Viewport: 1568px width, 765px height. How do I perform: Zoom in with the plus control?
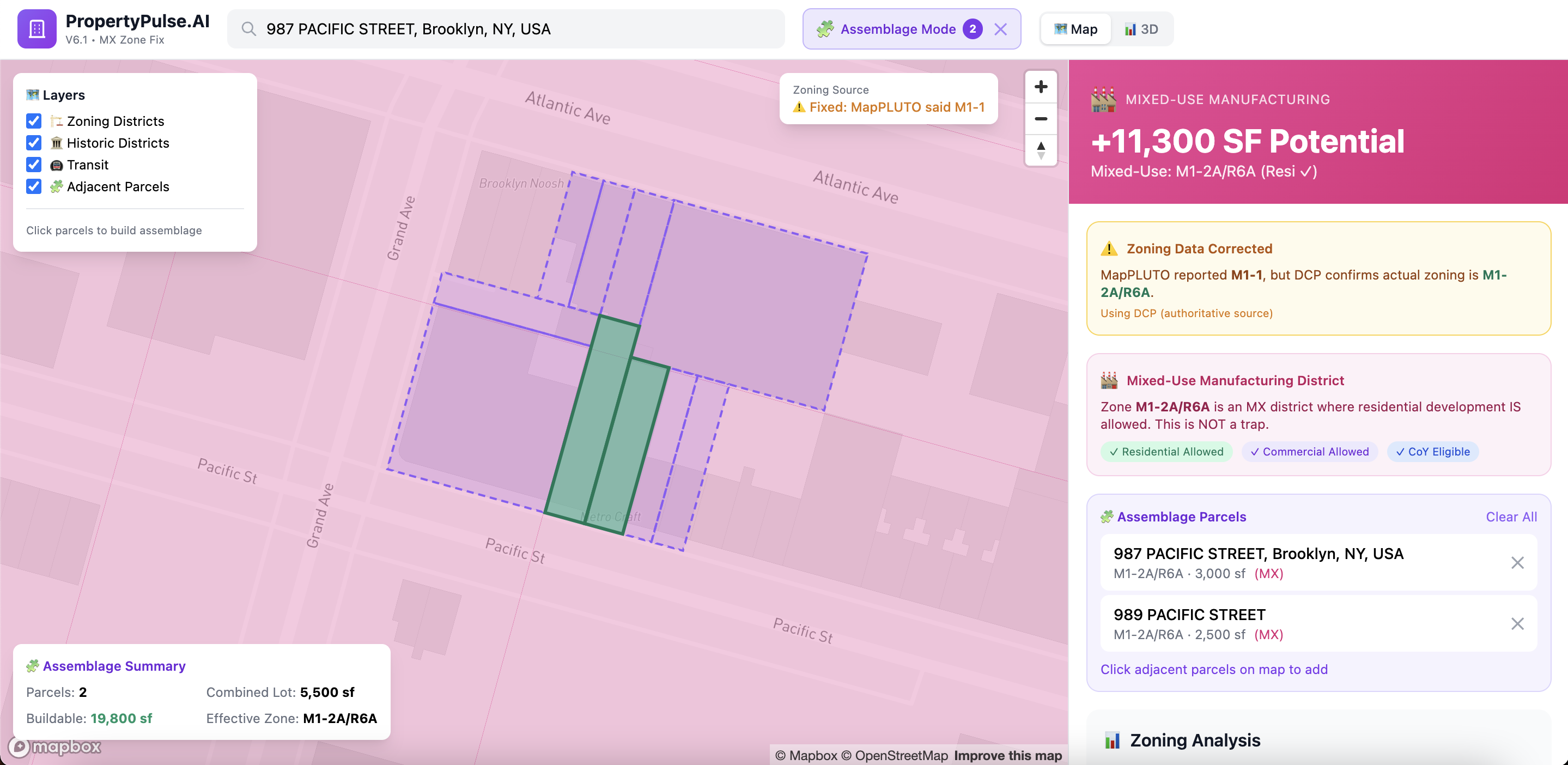click(1041, 87)
